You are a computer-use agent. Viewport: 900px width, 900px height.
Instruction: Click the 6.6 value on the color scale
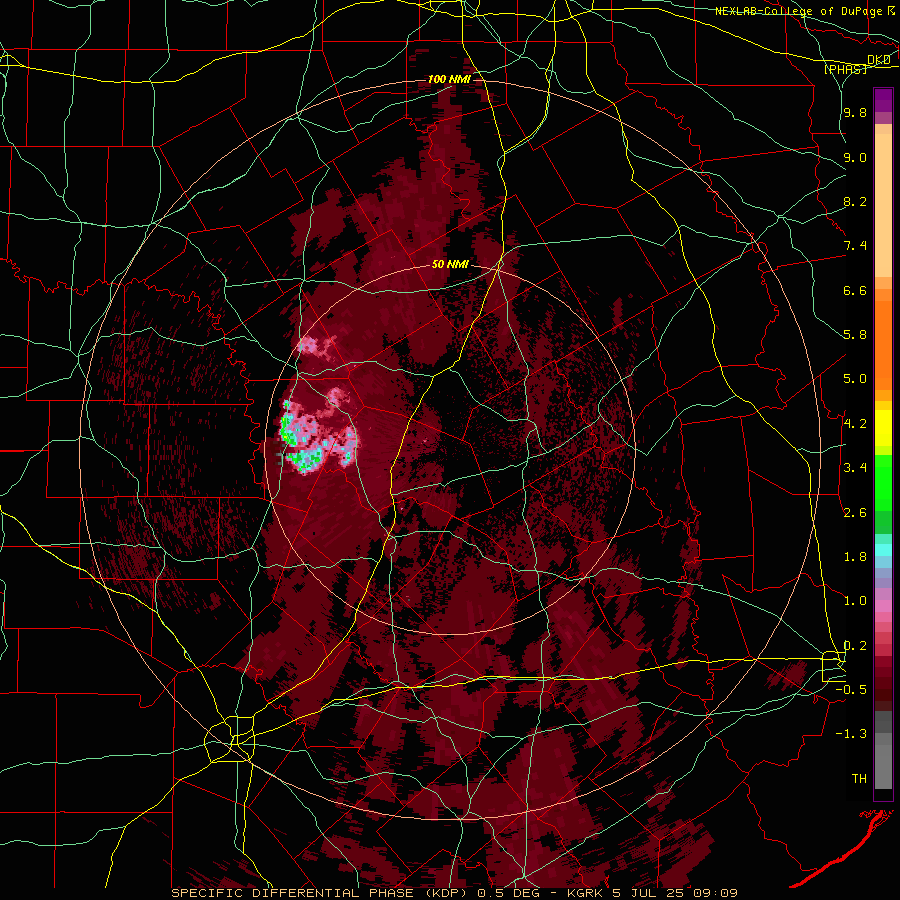pos(855,290)
